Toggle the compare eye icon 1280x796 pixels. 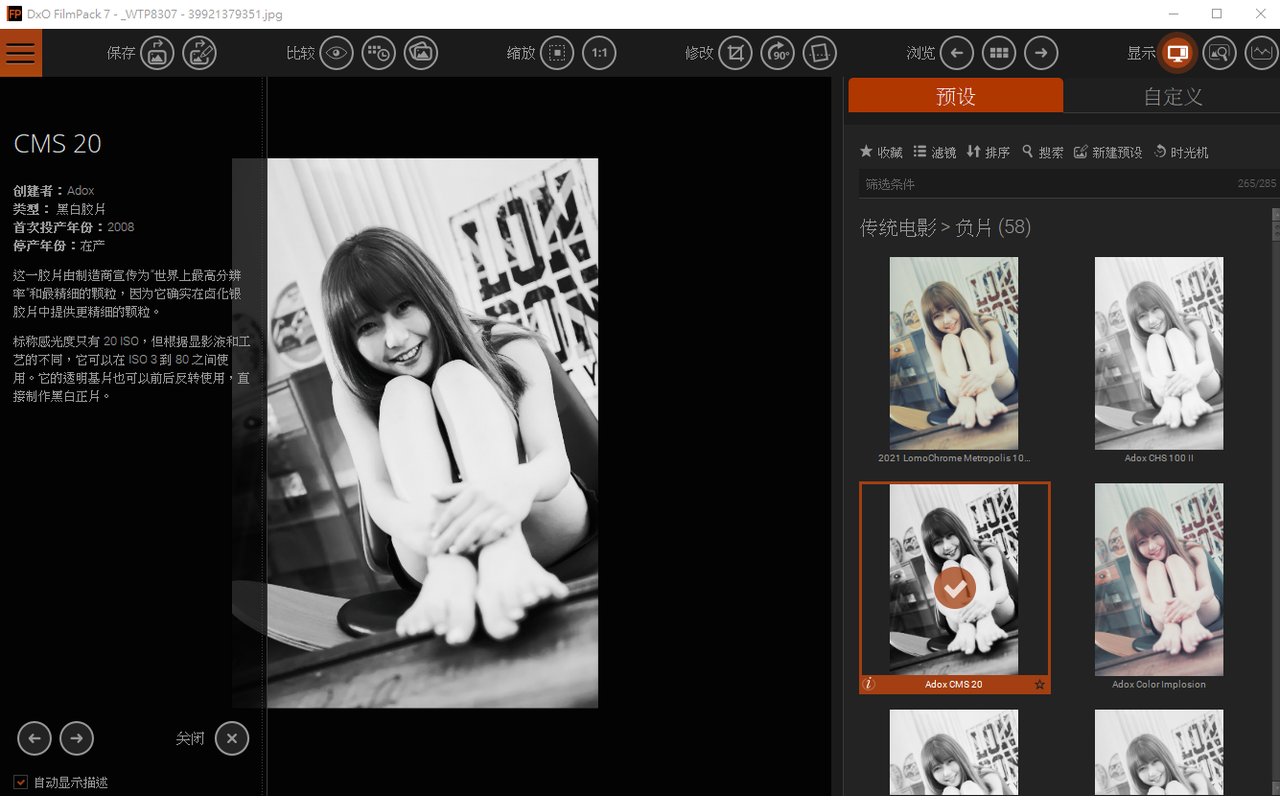click(x=337, y=53)
